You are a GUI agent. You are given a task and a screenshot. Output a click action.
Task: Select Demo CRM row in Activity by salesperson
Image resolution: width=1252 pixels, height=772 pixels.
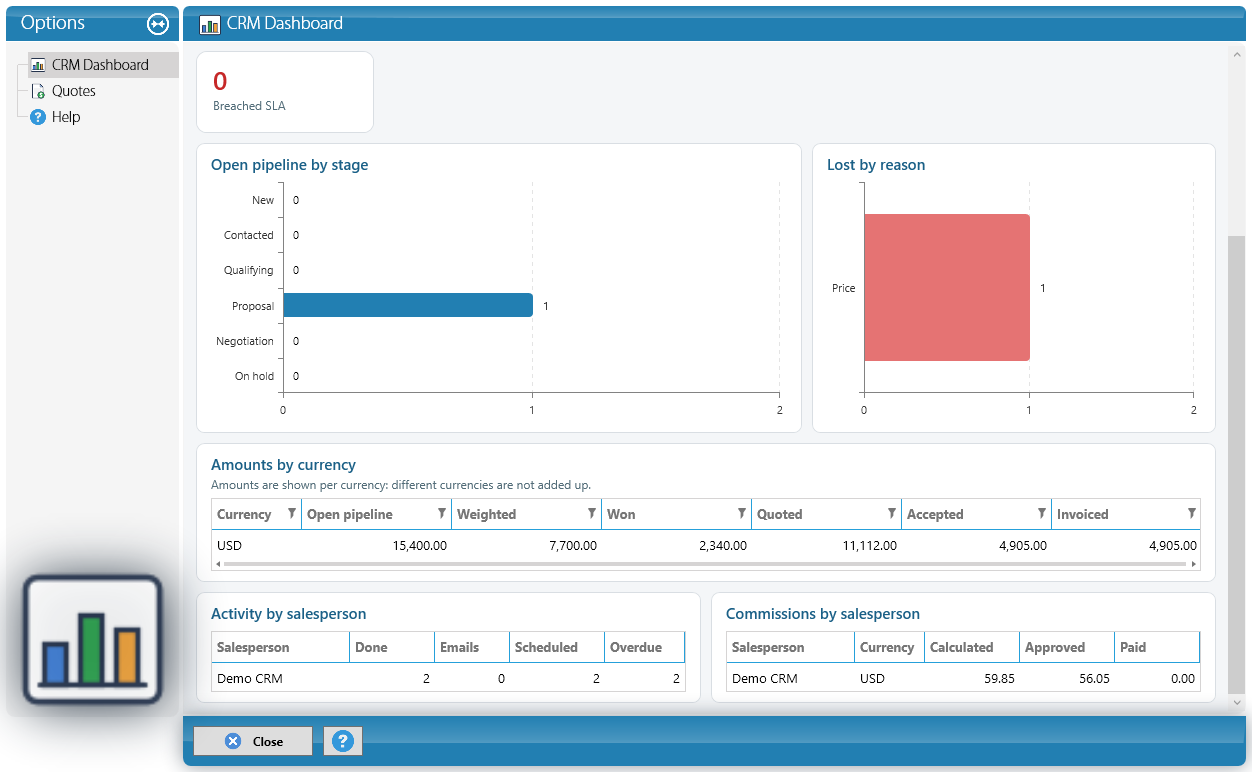coord(448,679)
